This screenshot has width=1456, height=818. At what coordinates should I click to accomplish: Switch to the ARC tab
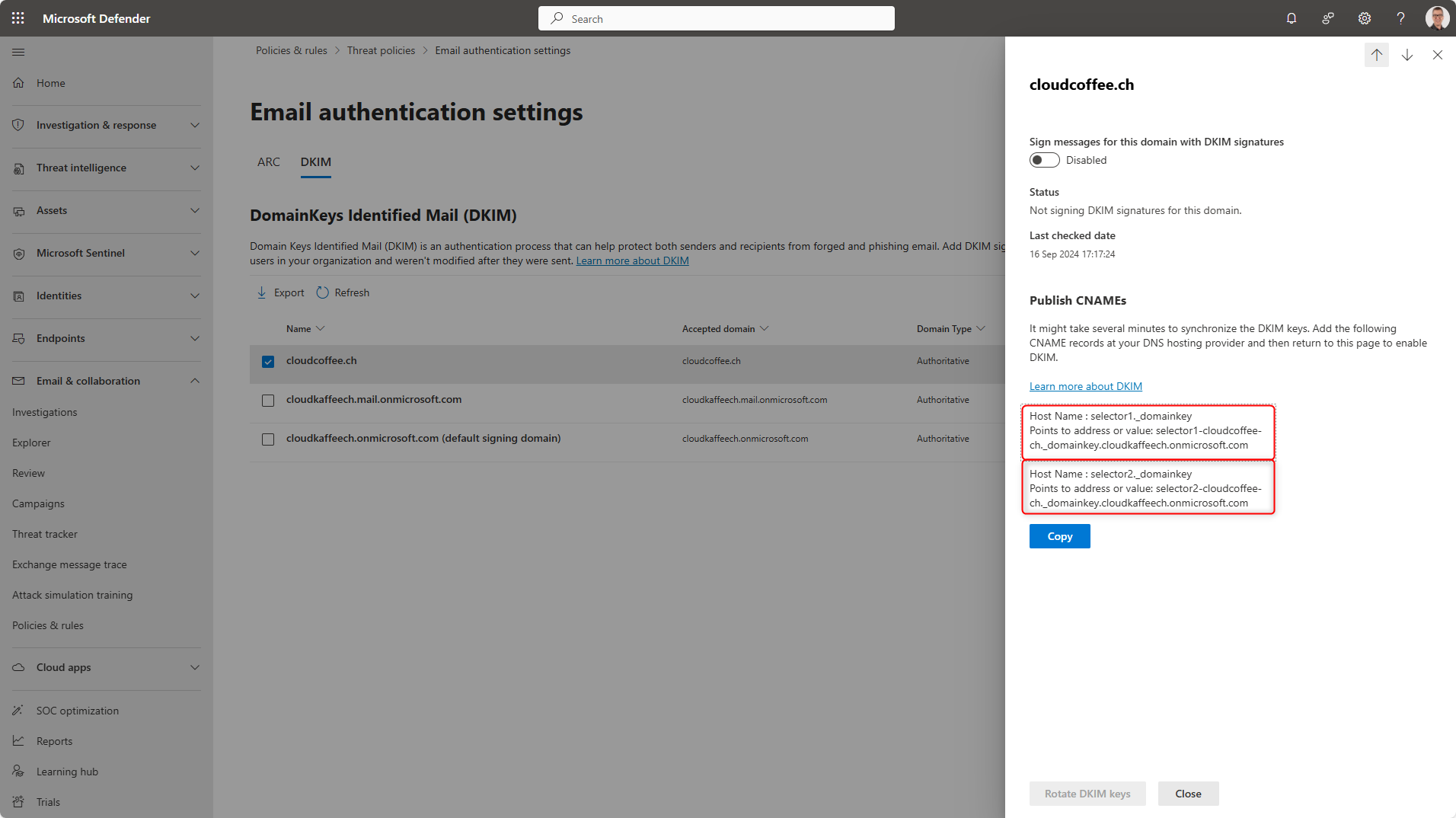pos(268,161)
